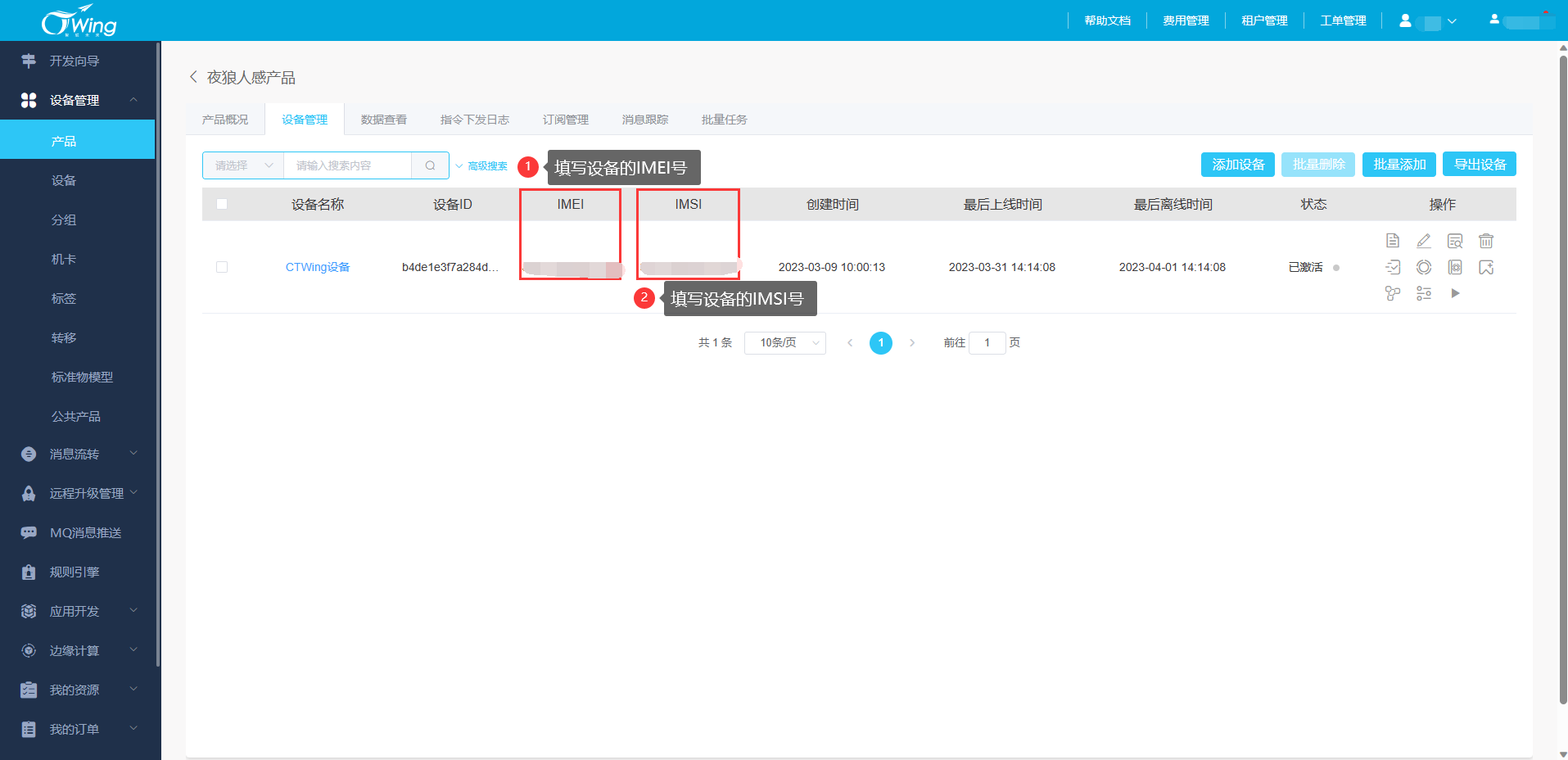Viewport: 1568px width, 760px height.
Task: Click the bookmark-plus icon in 操作 column
Action: pos(1486,267)
